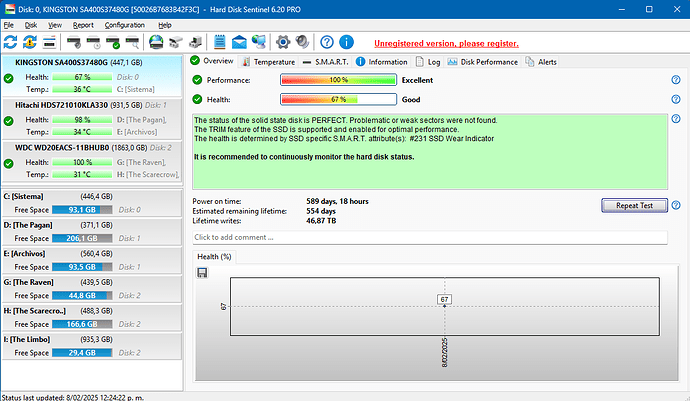Click the 206,1 GB free space bar

click(82, 238)
